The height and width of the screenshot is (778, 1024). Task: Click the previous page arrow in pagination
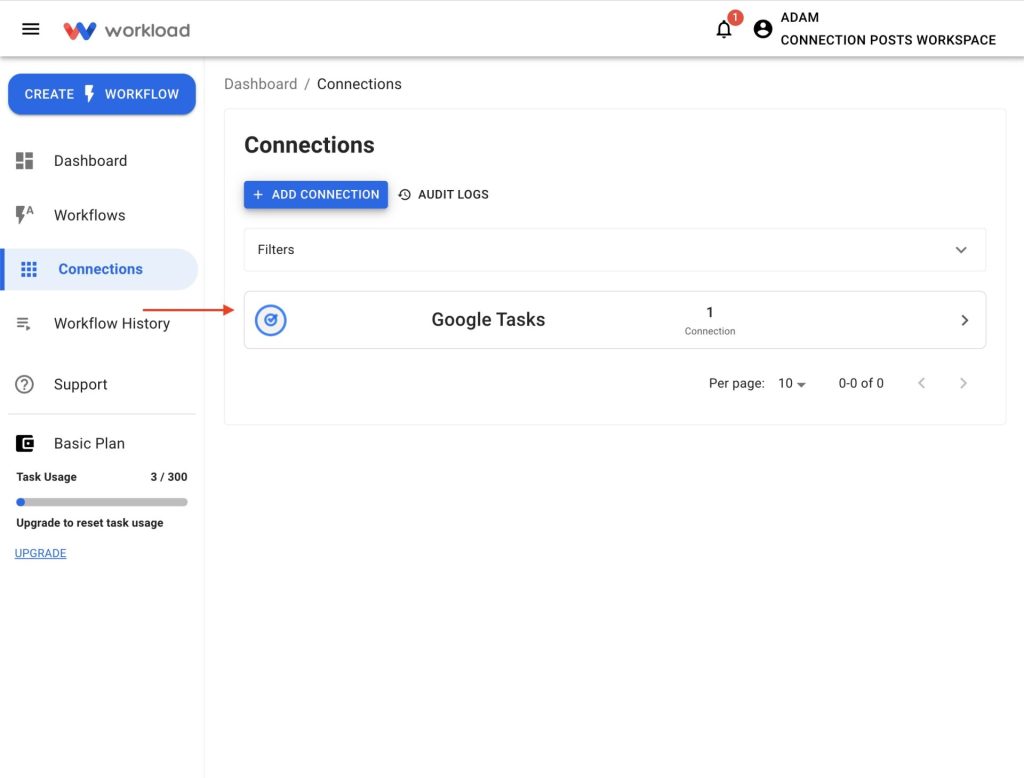point(921,383)
